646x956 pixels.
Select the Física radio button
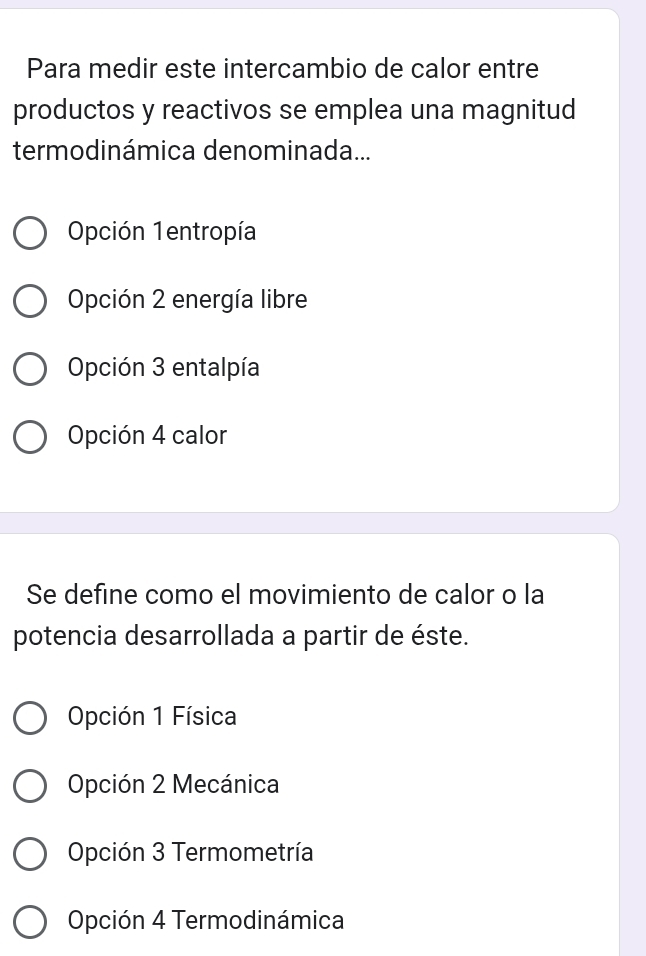[30, 717]
